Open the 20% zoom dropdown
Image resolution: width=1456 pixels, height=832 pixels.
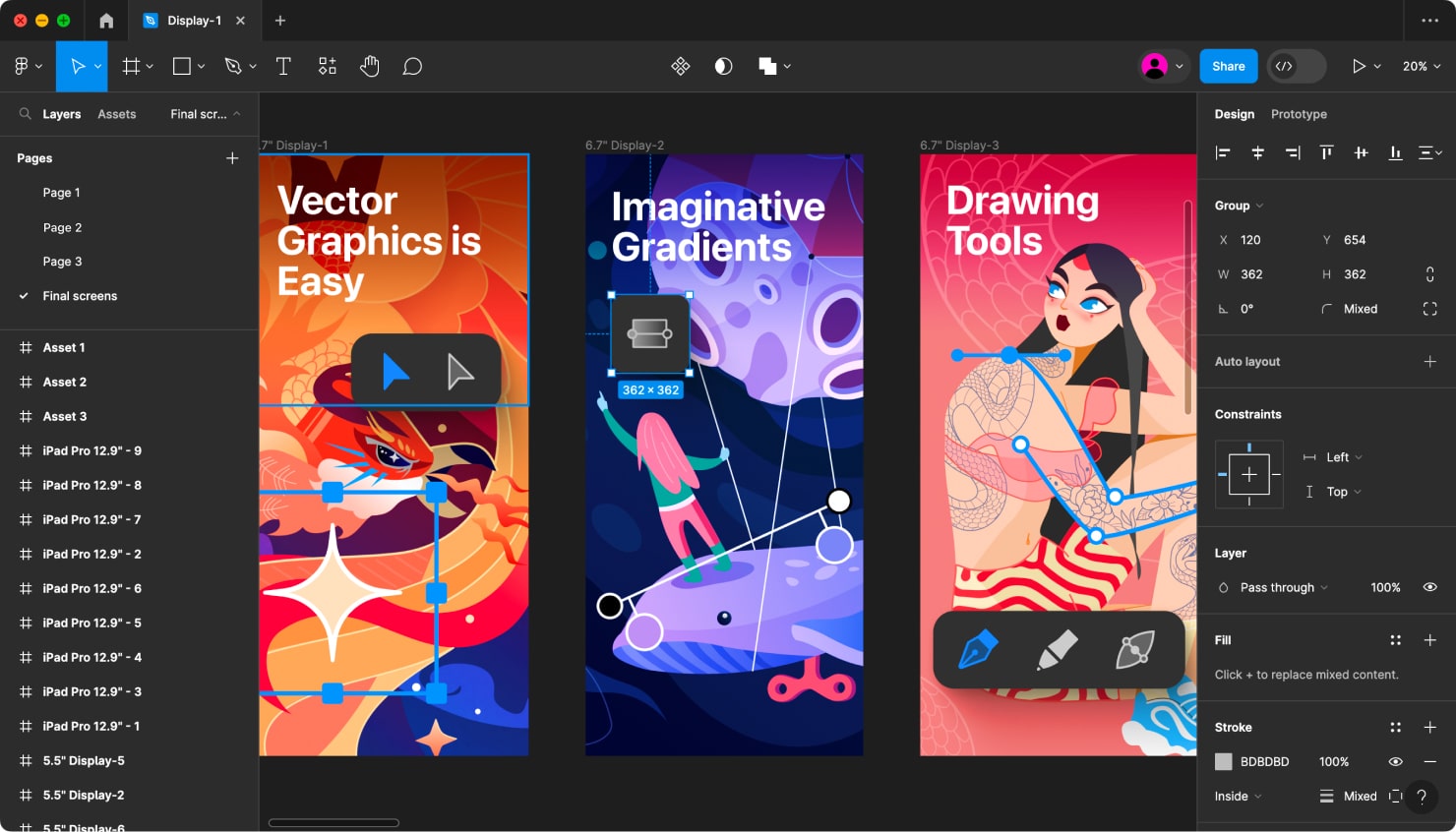click(1422, 66)
